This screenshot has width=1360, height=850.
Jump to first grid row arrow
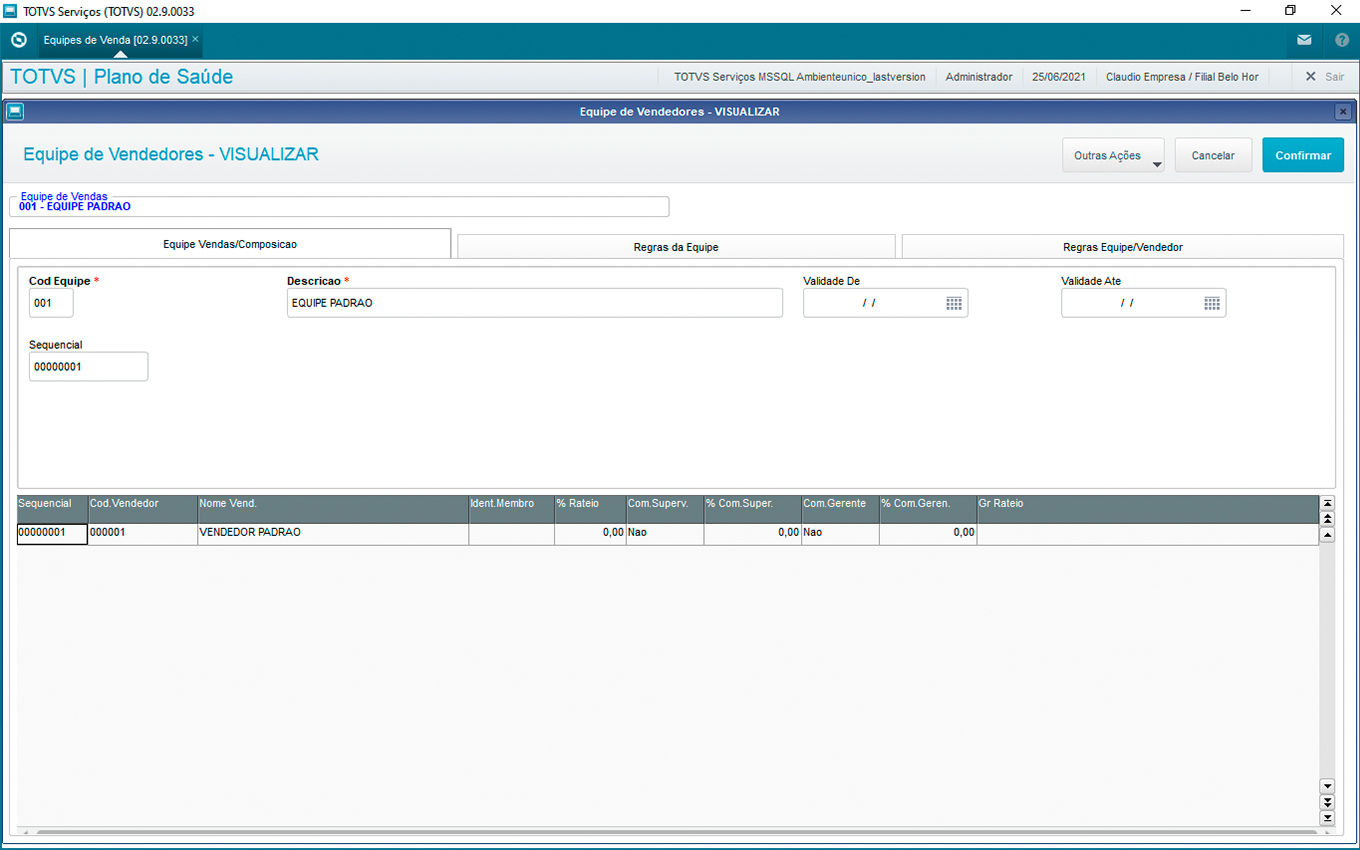point(1327,503)
